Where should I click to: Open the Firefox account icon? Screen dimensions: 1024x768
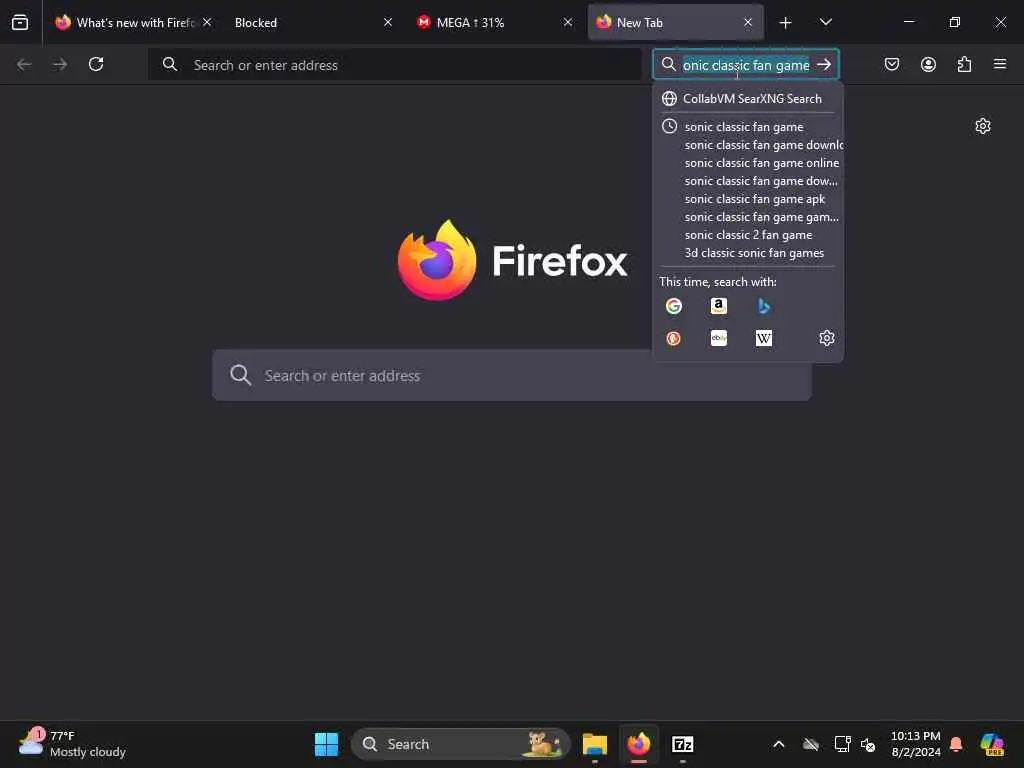pyautogui.click(x=928, y=64)
